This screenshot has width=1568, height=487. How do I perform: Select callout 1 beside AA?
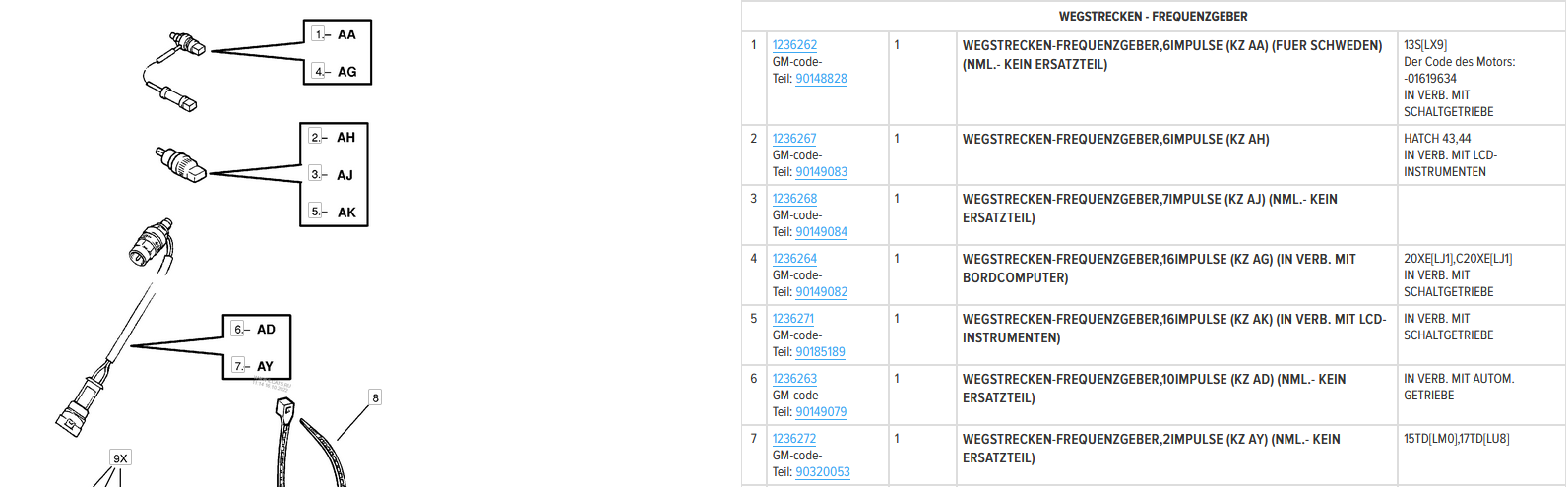(318, 34)
